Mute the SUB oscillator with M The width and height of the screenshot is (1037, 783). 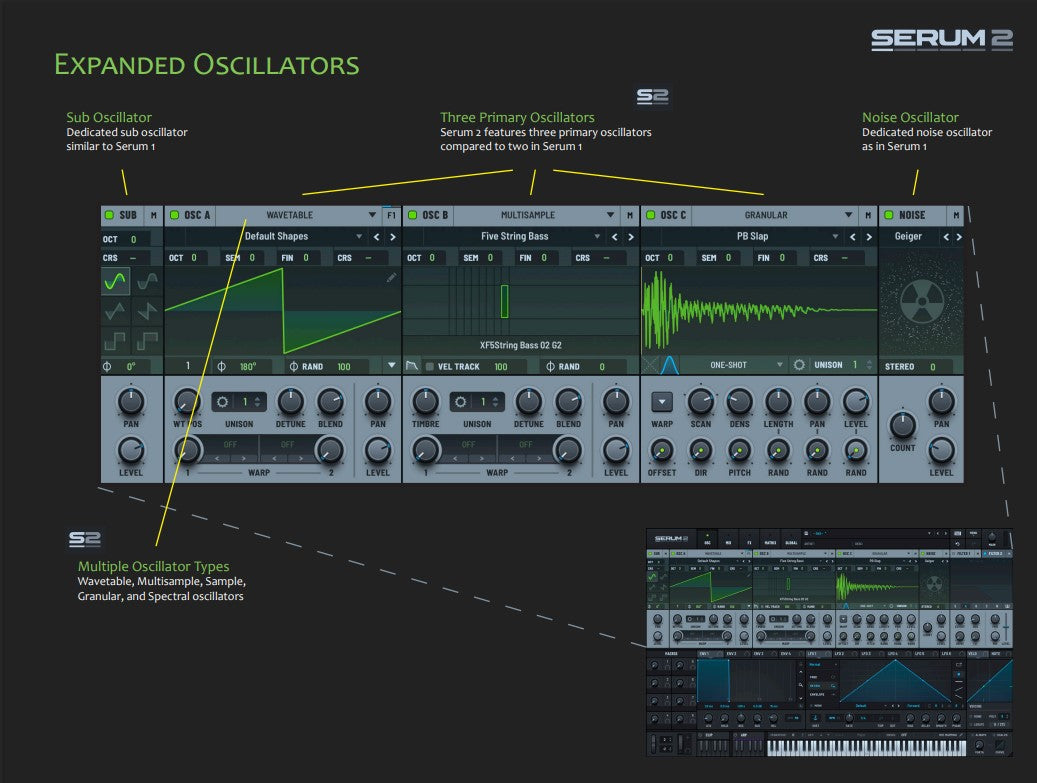pyautogui.click(x=153, y=215)
